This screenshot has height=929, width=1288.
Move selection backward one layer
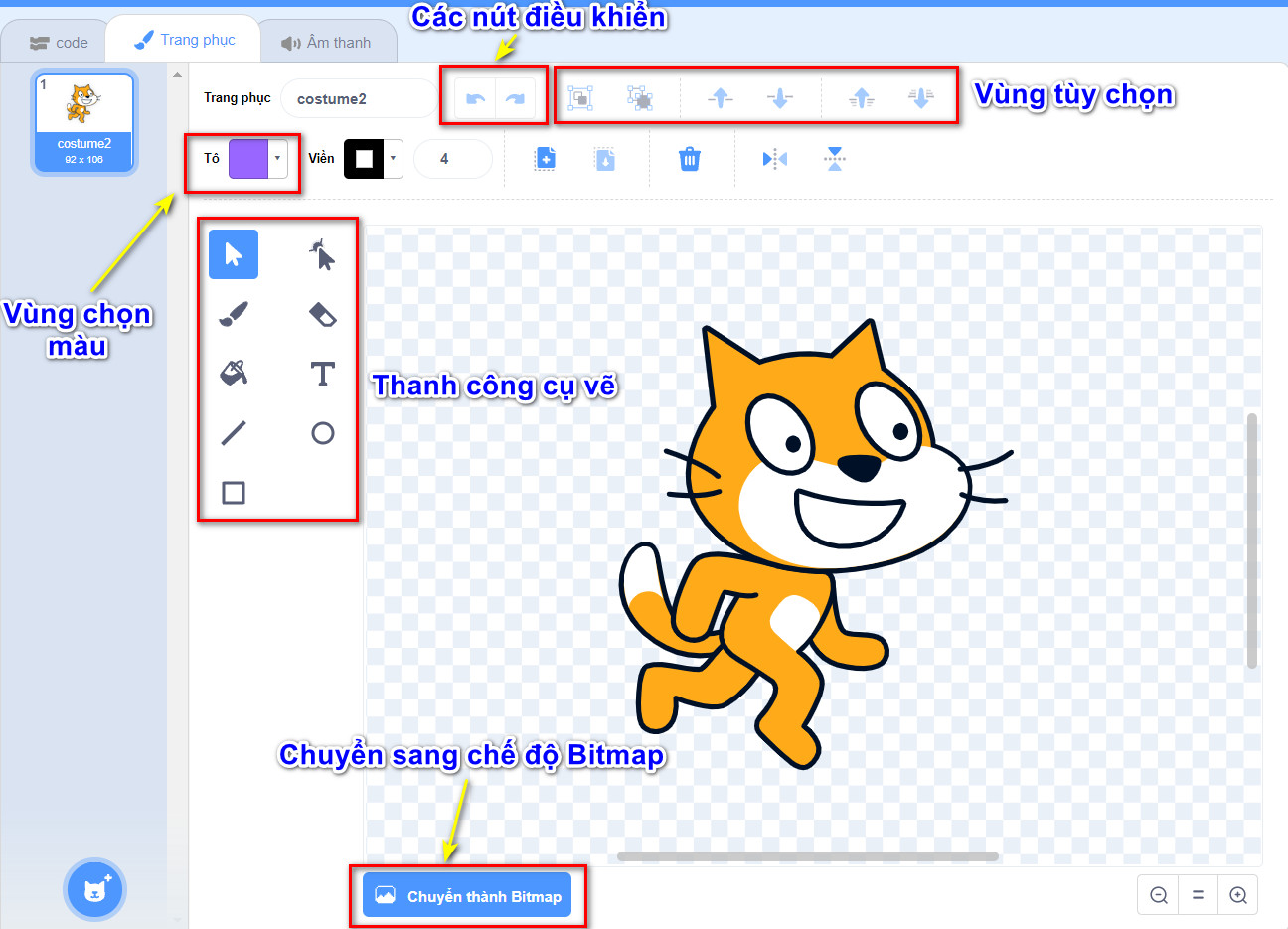(780, 97)
